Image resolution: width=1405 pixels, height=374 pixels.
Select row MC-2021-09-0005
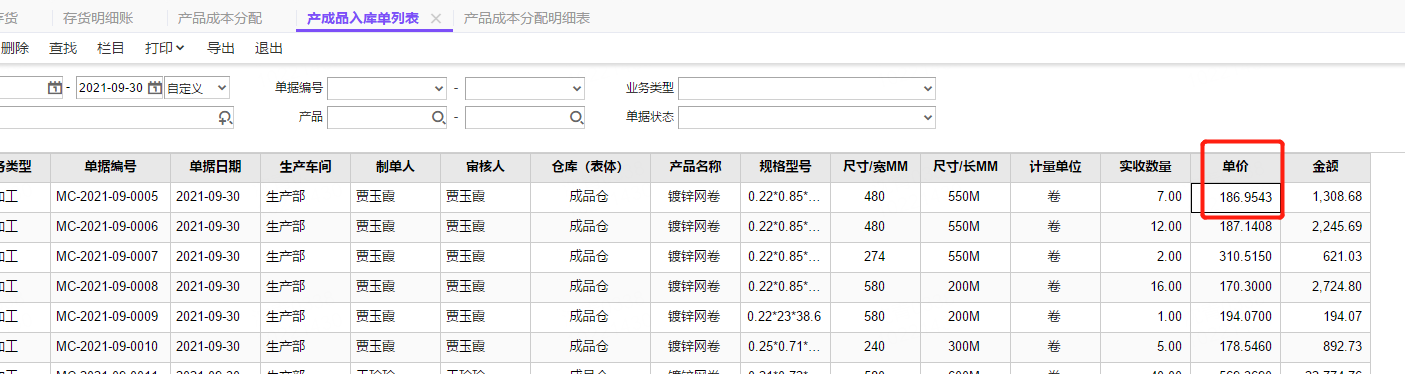coord(685,197)
